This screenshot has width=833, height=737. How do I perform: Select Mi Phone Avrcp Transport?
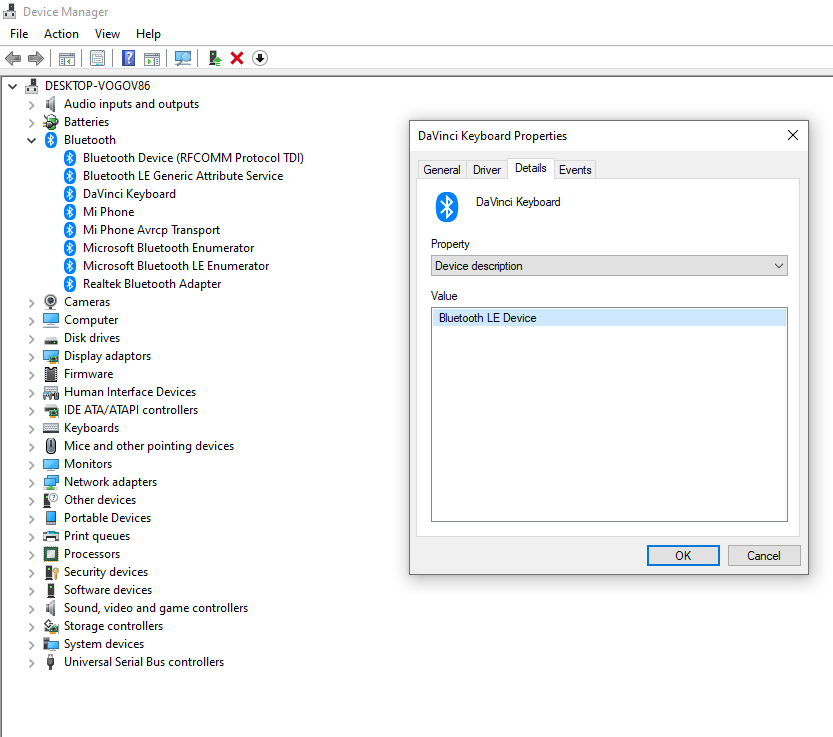[151, 230]
